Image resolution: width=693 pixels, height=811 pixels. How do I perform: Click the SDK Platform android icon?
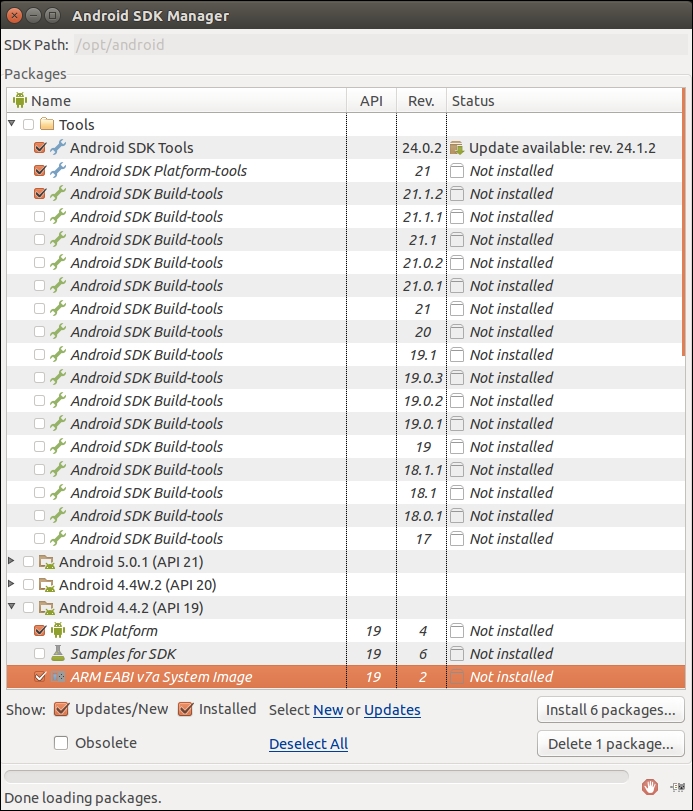coord(58,631)
